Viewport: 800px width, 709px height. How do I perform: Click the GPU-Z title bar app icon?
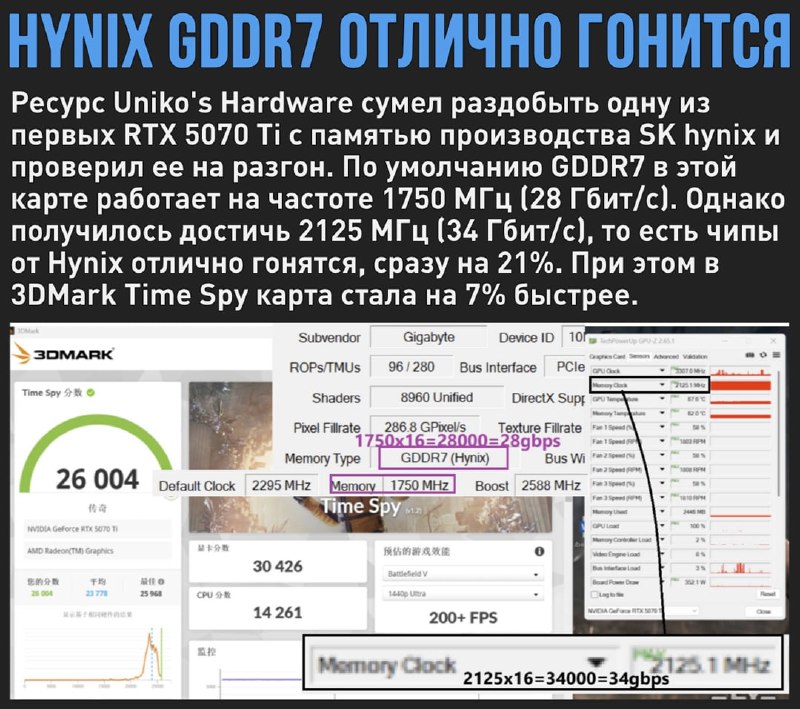592,341
